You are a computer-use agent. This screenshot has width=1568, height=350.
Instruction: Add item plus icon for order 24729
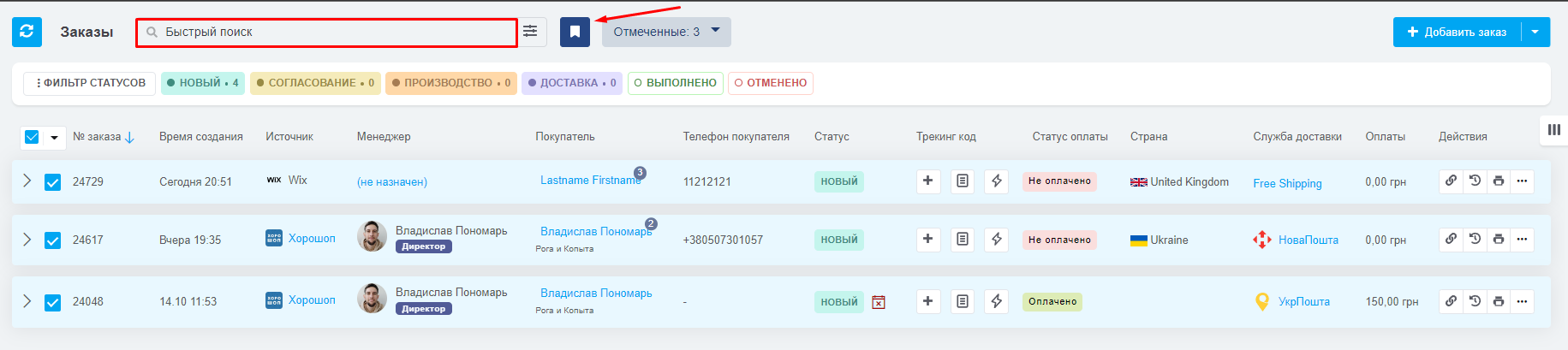pyautogui.click(x=928, y=181)
